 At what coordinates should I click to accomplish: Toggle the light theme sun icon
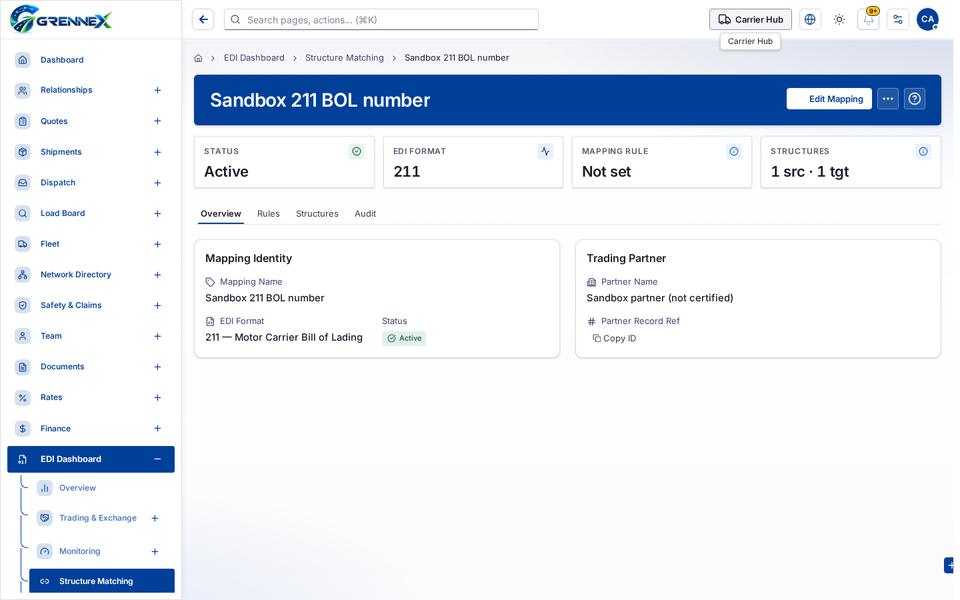(x=839, y=20)
